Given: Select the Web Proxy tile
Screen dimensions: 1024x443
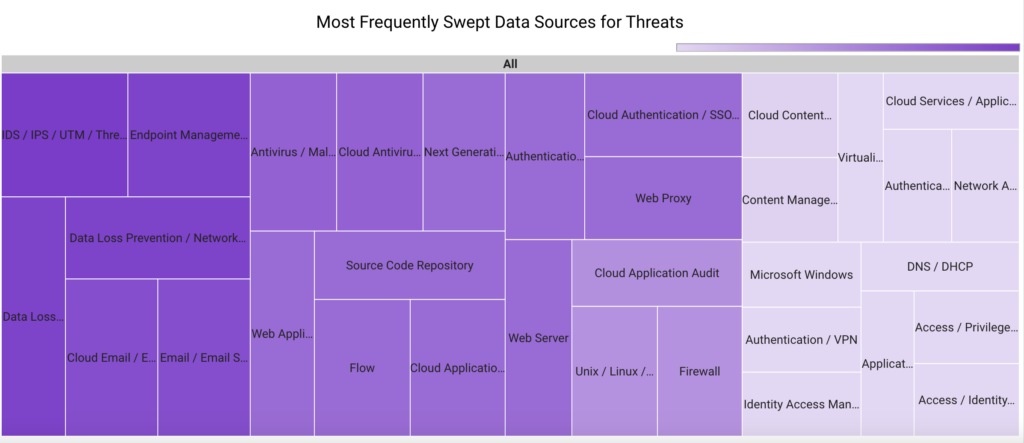Looking at the screenshot, I should pos(663,198).
